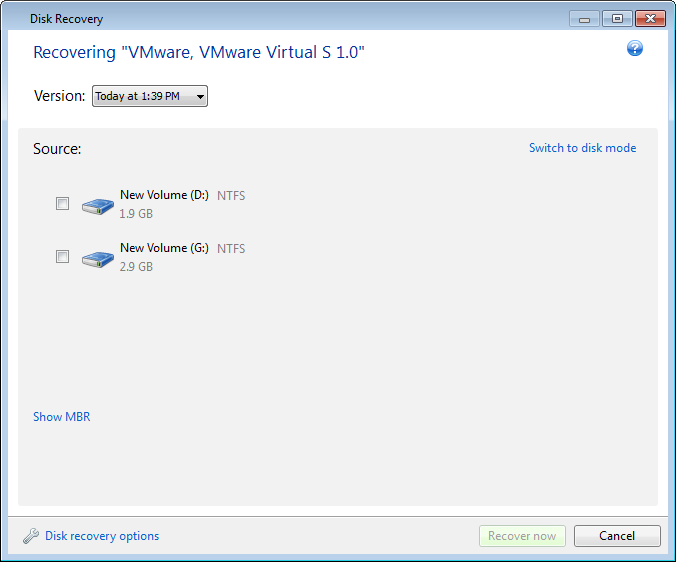Select the New Volume (G:) label

164,248
